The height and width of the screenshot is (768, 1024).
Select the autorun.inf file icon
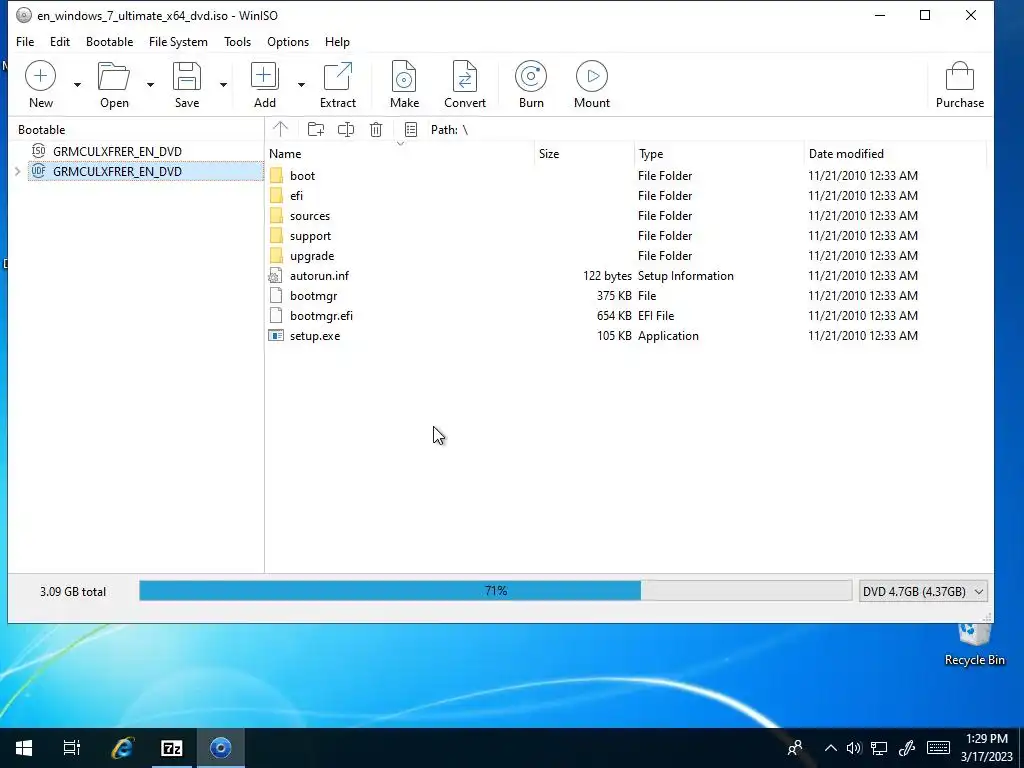pos(276,276)
